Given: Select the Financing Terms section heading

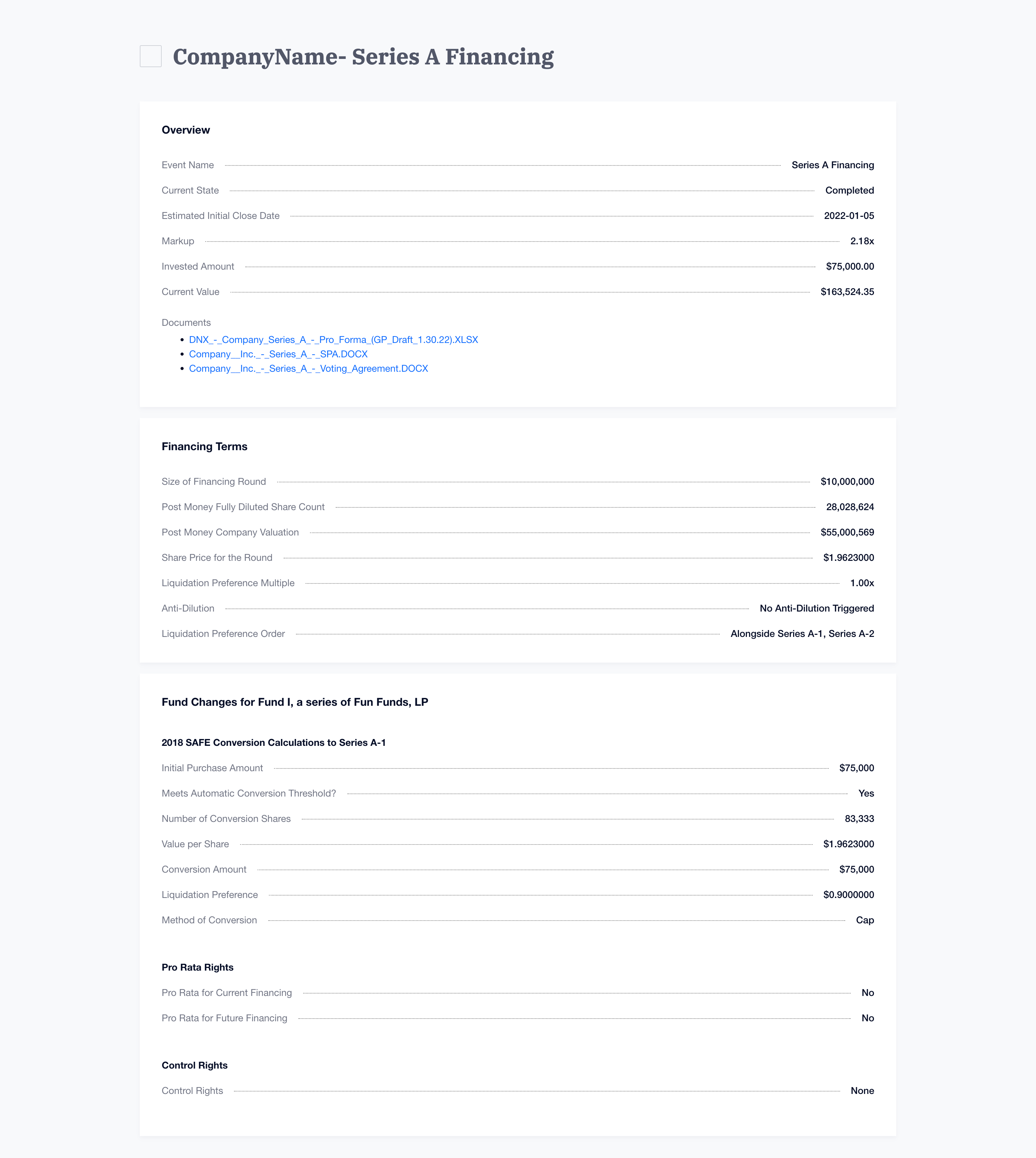Looking at the screenshot, I should (204, 446).
